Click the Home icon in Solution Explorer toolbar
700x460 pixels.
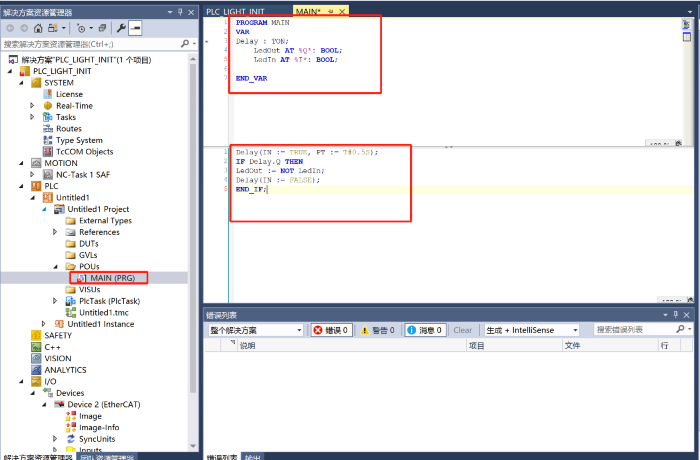point(38,28)
